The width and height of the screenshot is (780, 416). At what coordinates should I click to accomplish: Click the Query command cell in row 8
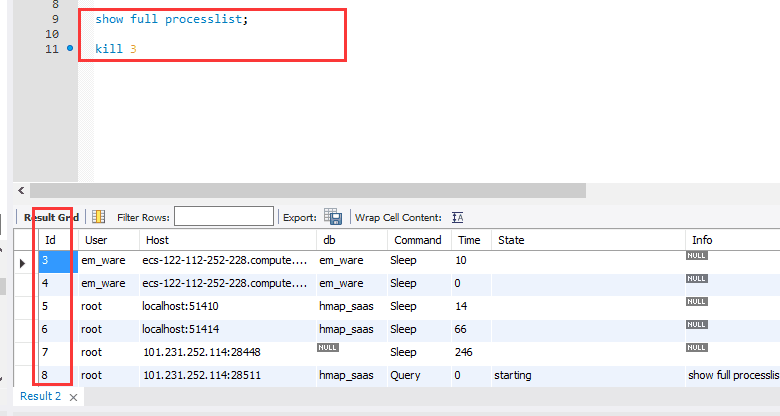[x=408, y=376]
